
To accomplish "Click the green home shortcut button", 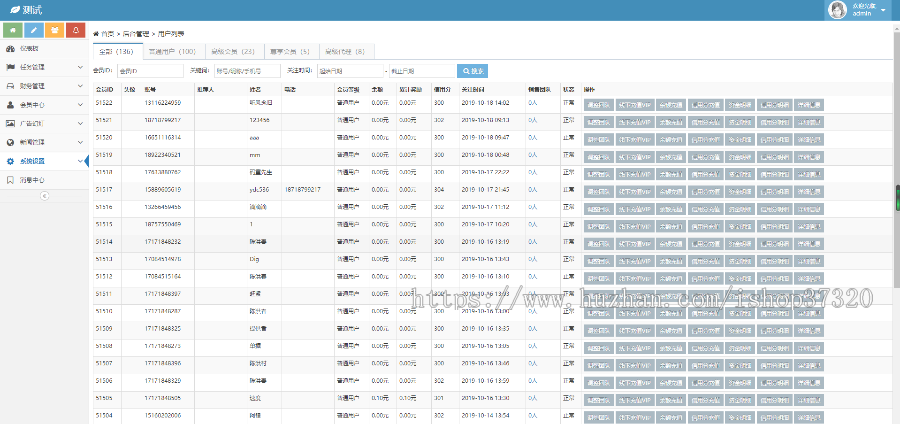I will (11, 31).
